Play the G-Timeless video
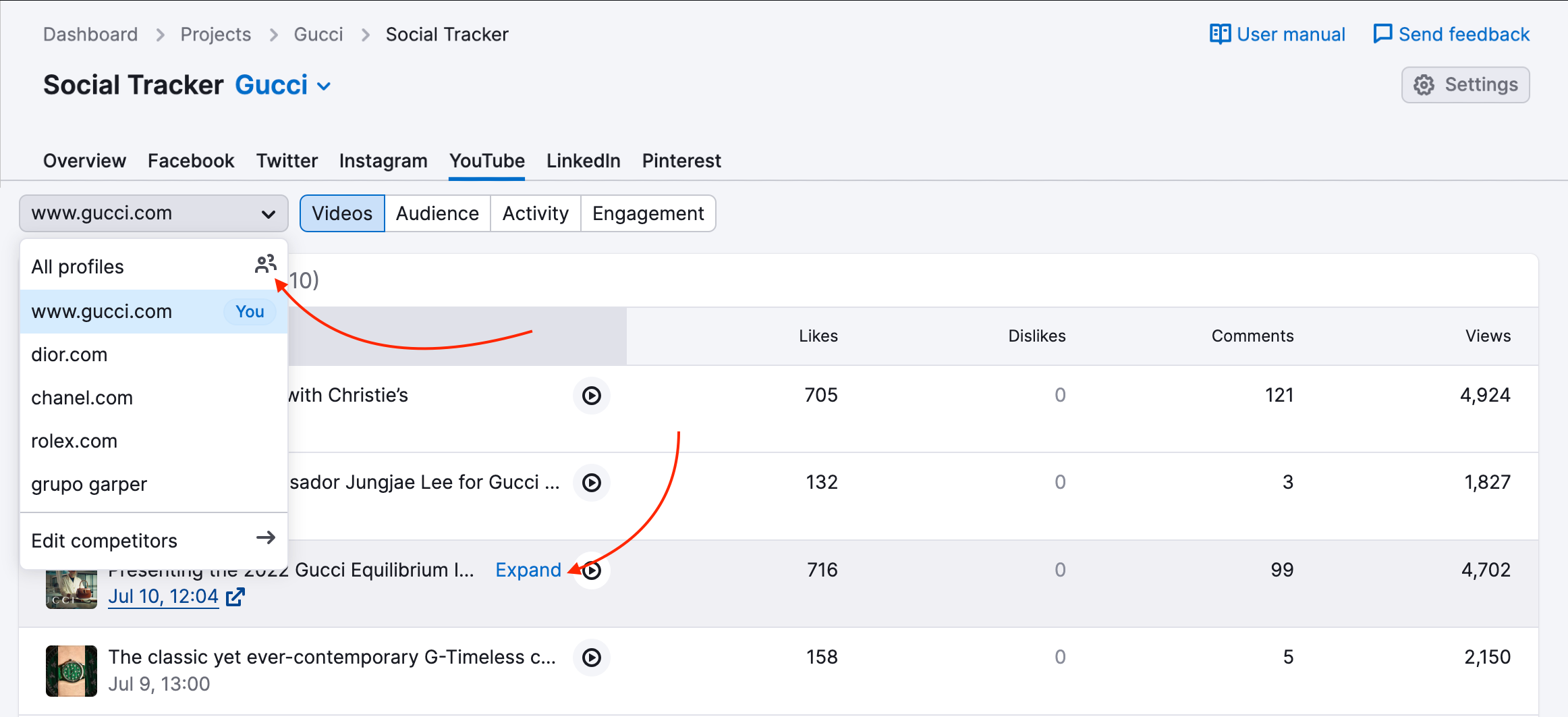 coord(592,658)
